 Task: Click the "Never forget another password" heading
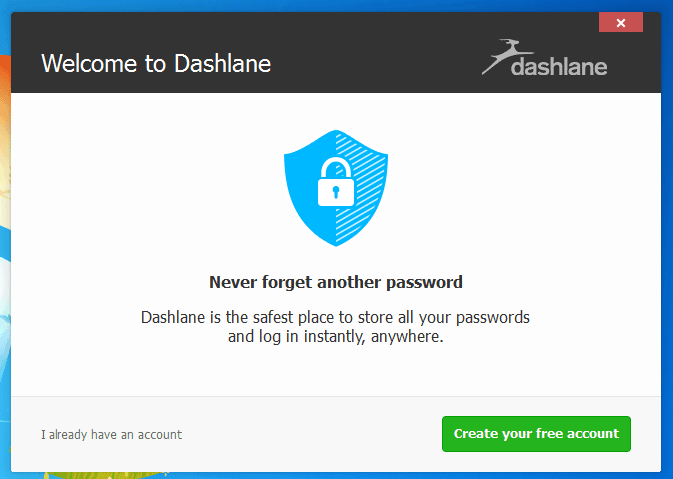[x=336, y=282]
